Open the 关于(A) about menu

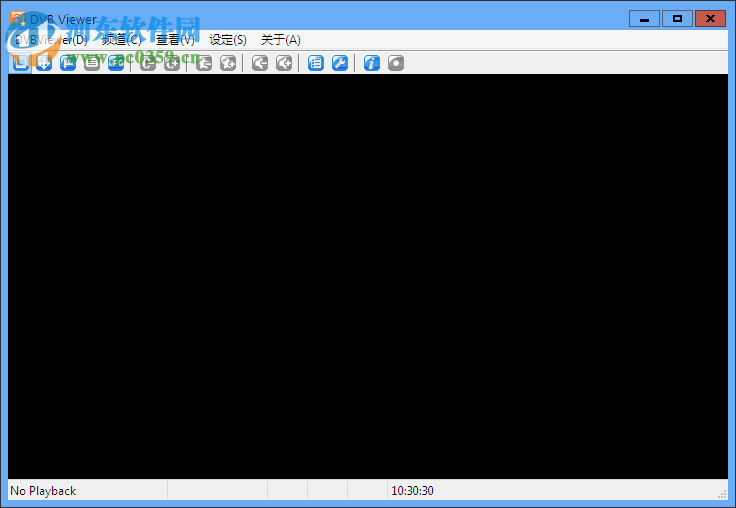click(281, 40)
